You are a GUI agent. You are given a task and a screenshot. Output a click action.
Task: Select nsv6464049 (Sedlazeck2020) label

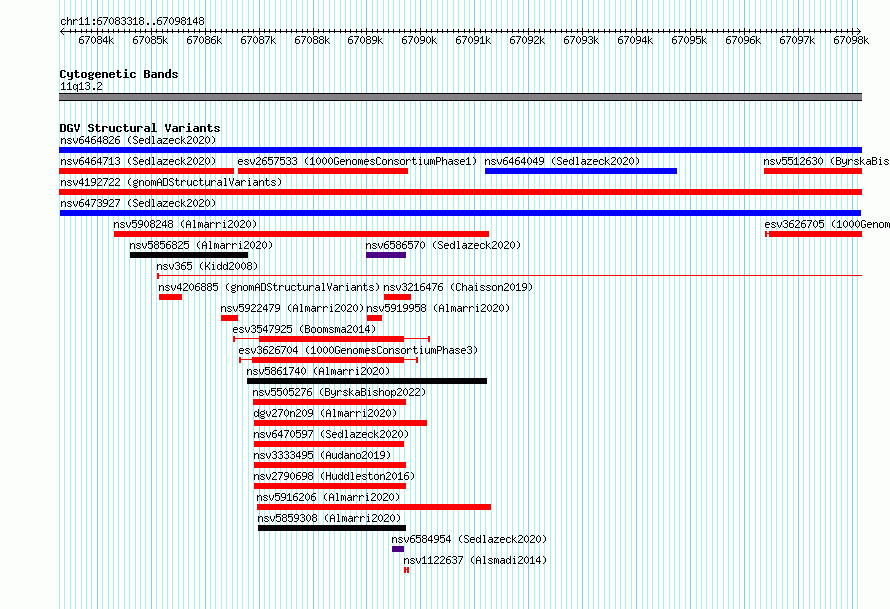[562, 161]
